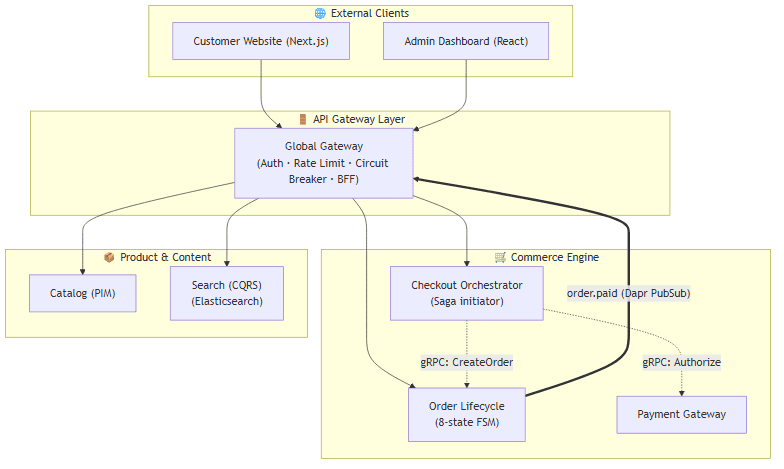Select the Order Lifecycle (8-state FSM) node
Screen dimensions: 784x469
[x=467, y=414]
